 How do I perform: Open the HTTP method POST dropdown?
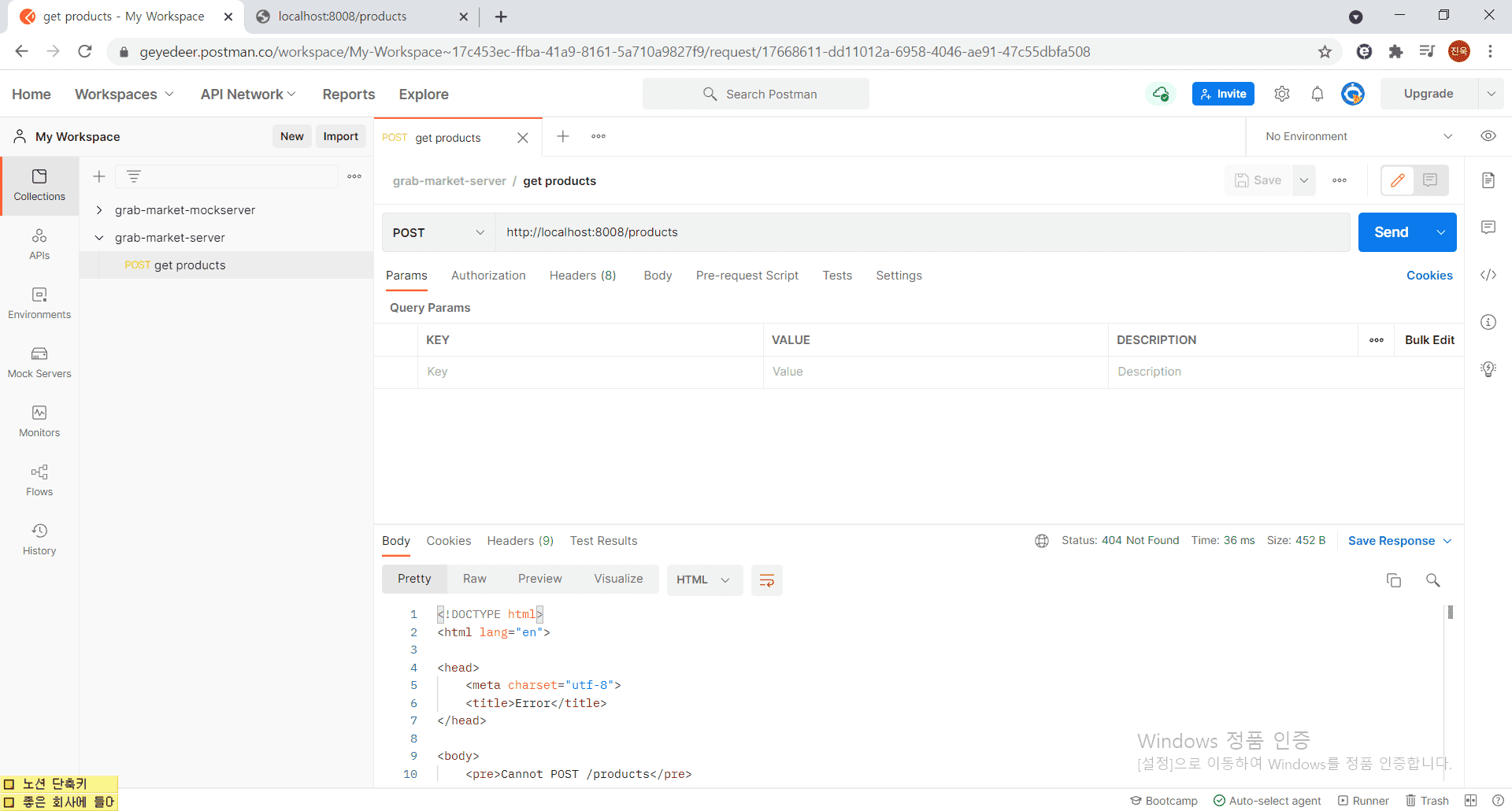439,232
